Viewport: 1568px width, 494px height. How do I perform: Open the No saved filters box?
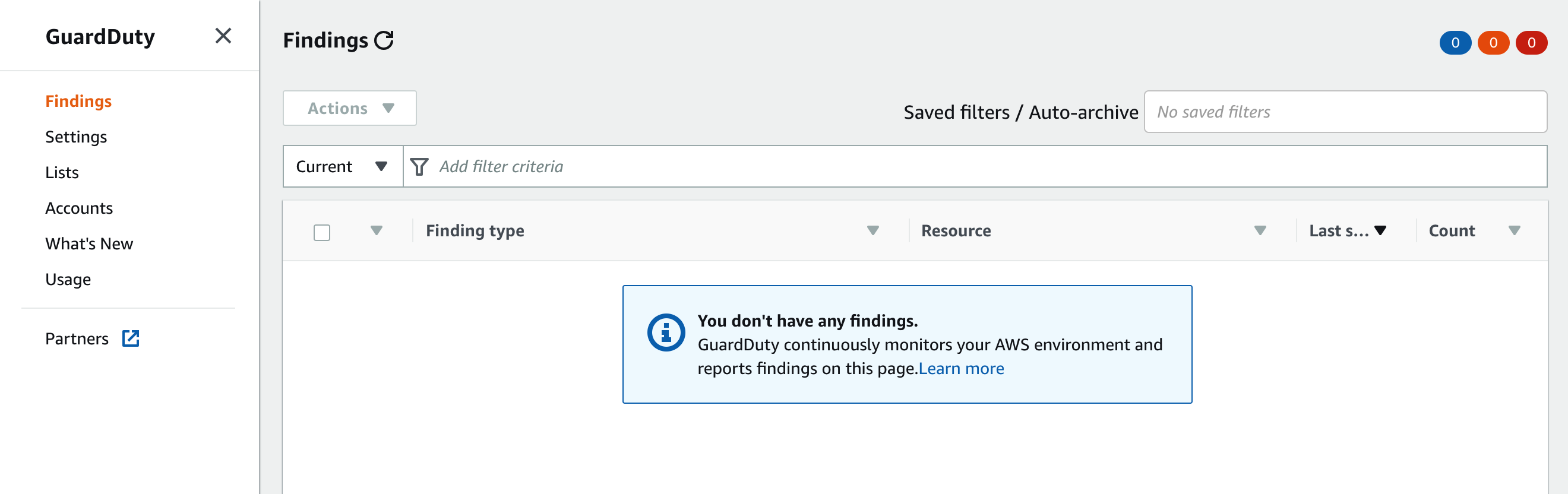pyautogui.click(x=1345, y=112)
